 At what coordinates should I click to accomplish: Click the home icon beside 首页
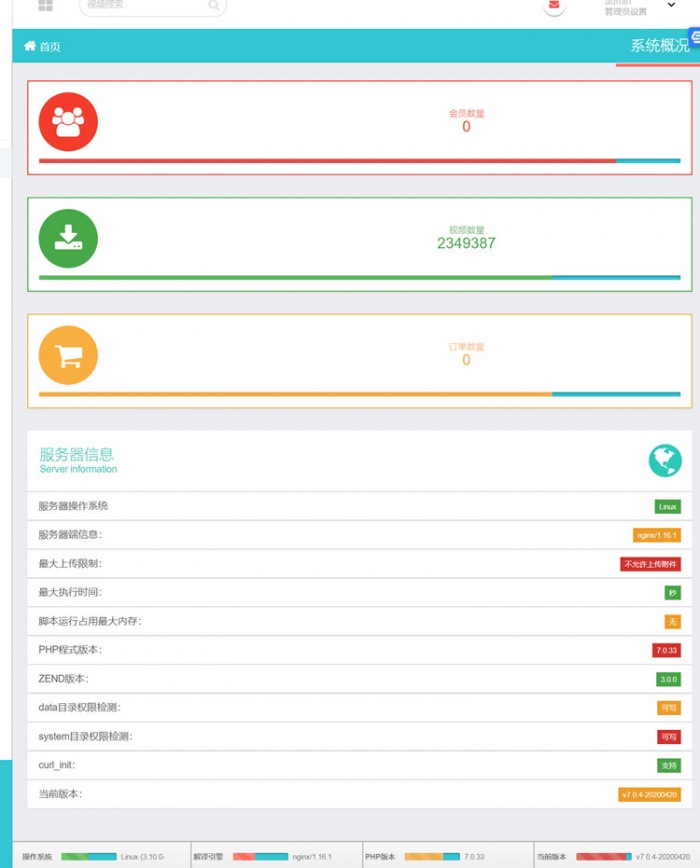pos(30,46)
